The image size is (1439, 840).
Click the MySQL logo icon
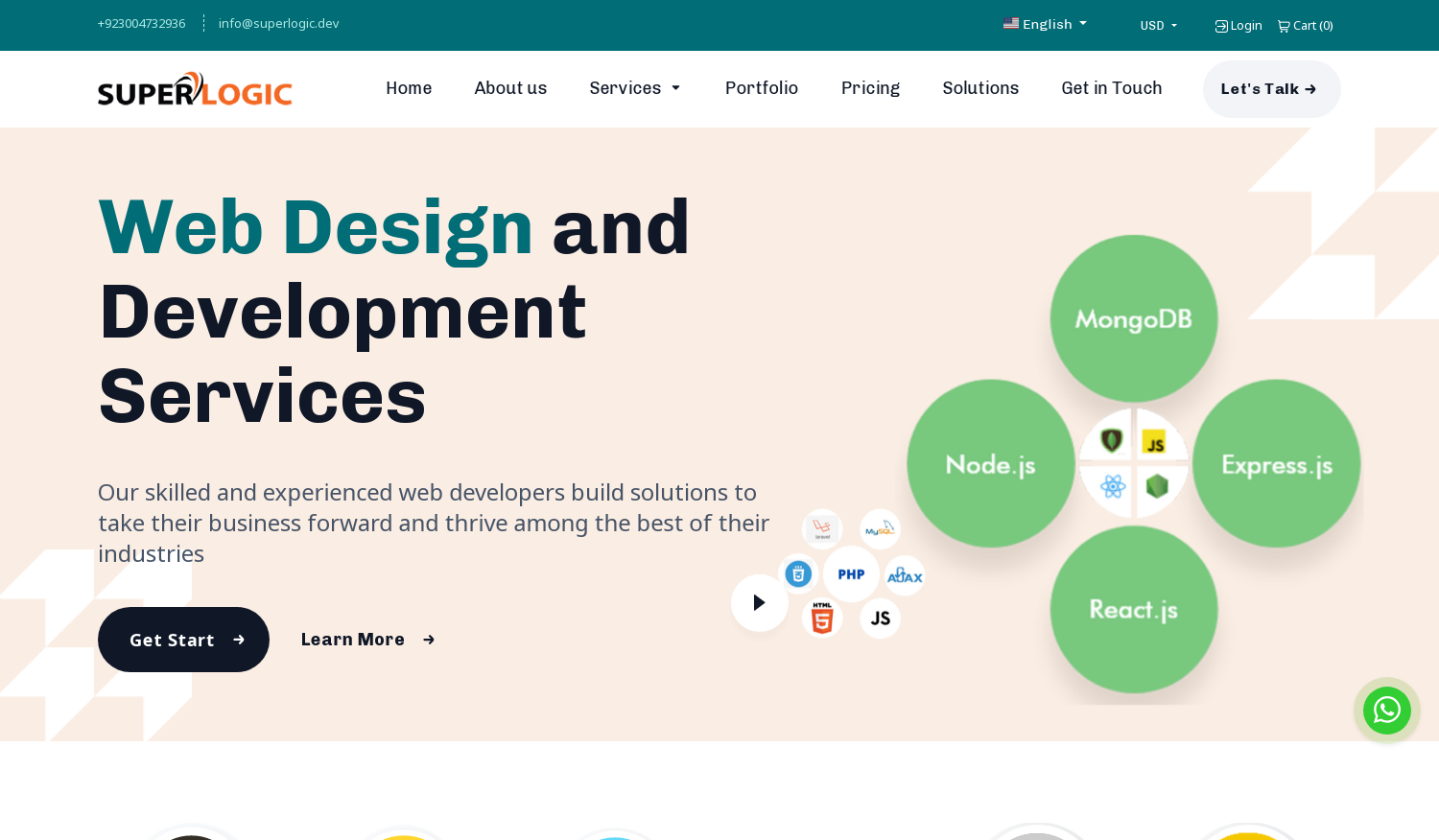(x=880, y=529)
